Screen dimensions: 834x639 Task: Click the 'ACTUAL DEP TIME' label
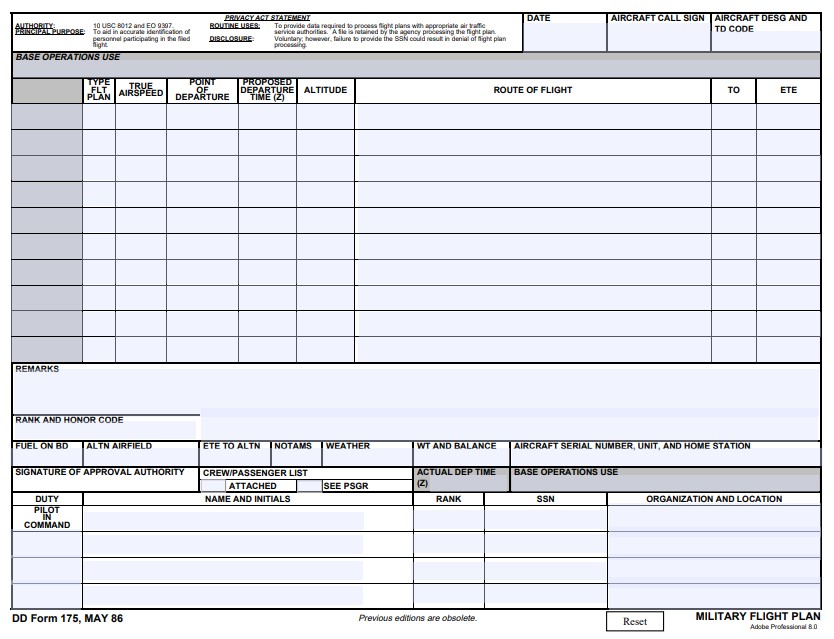pos(456,472)
